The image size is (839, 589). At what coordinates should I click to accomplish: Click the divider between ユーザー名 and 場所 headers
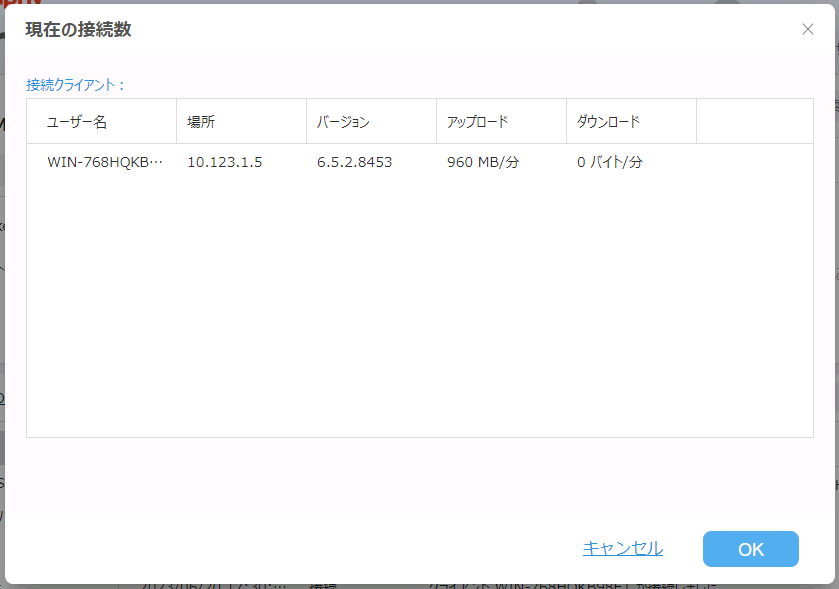tap(176, 122)
